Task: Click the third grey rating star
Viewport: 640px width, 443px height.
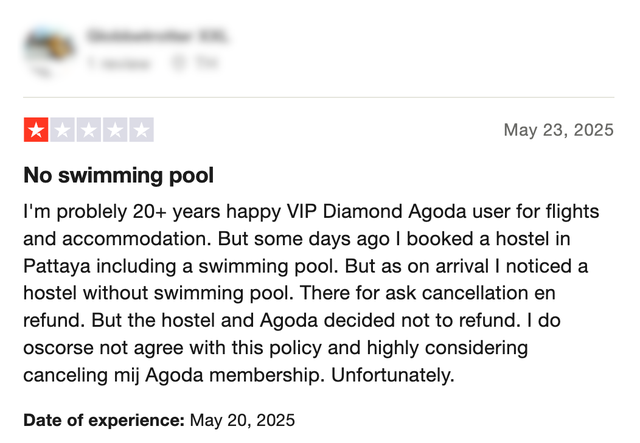Action: tap(89, 130)
